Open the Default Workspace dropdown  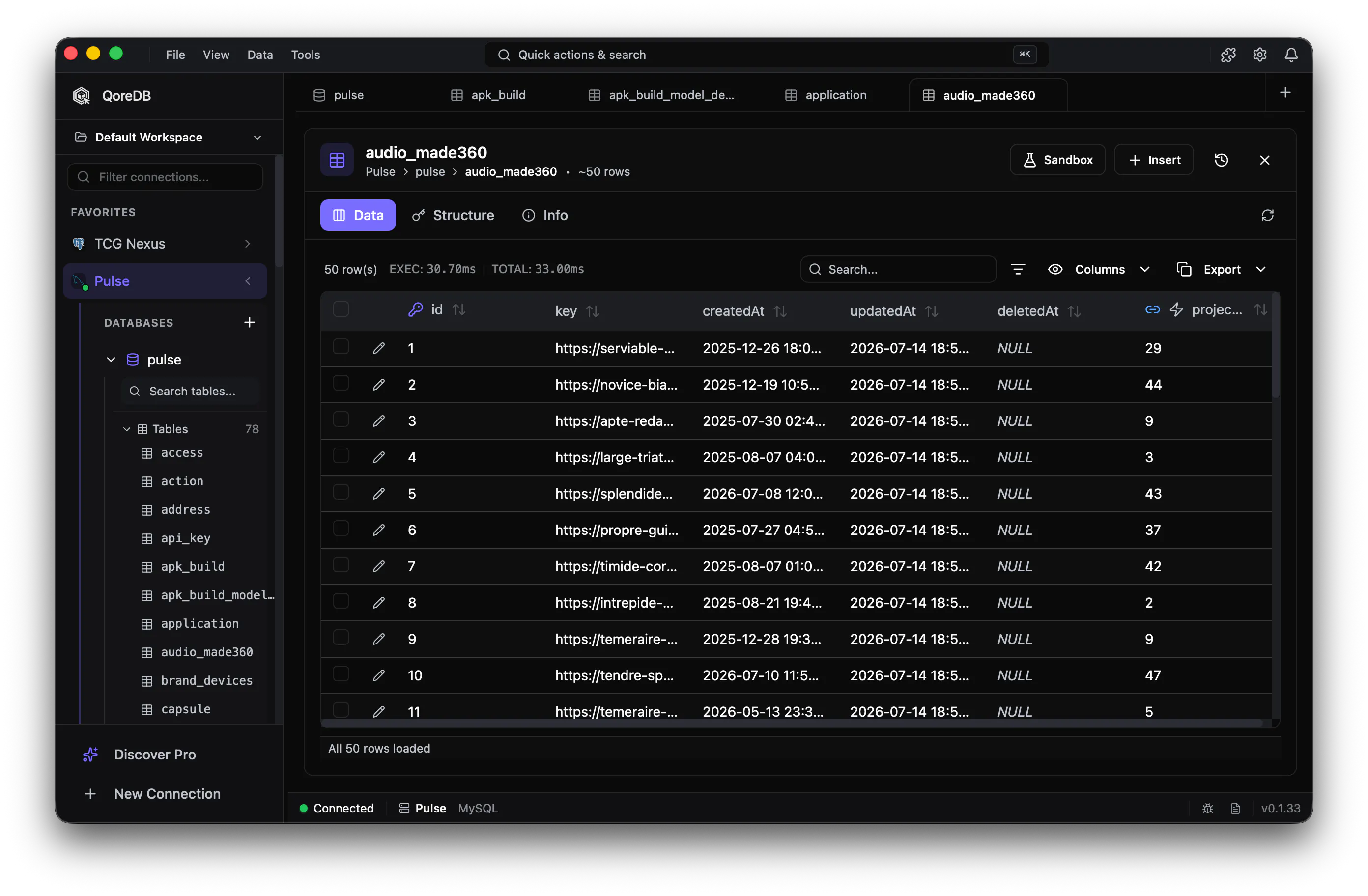(x=169, y=137)
